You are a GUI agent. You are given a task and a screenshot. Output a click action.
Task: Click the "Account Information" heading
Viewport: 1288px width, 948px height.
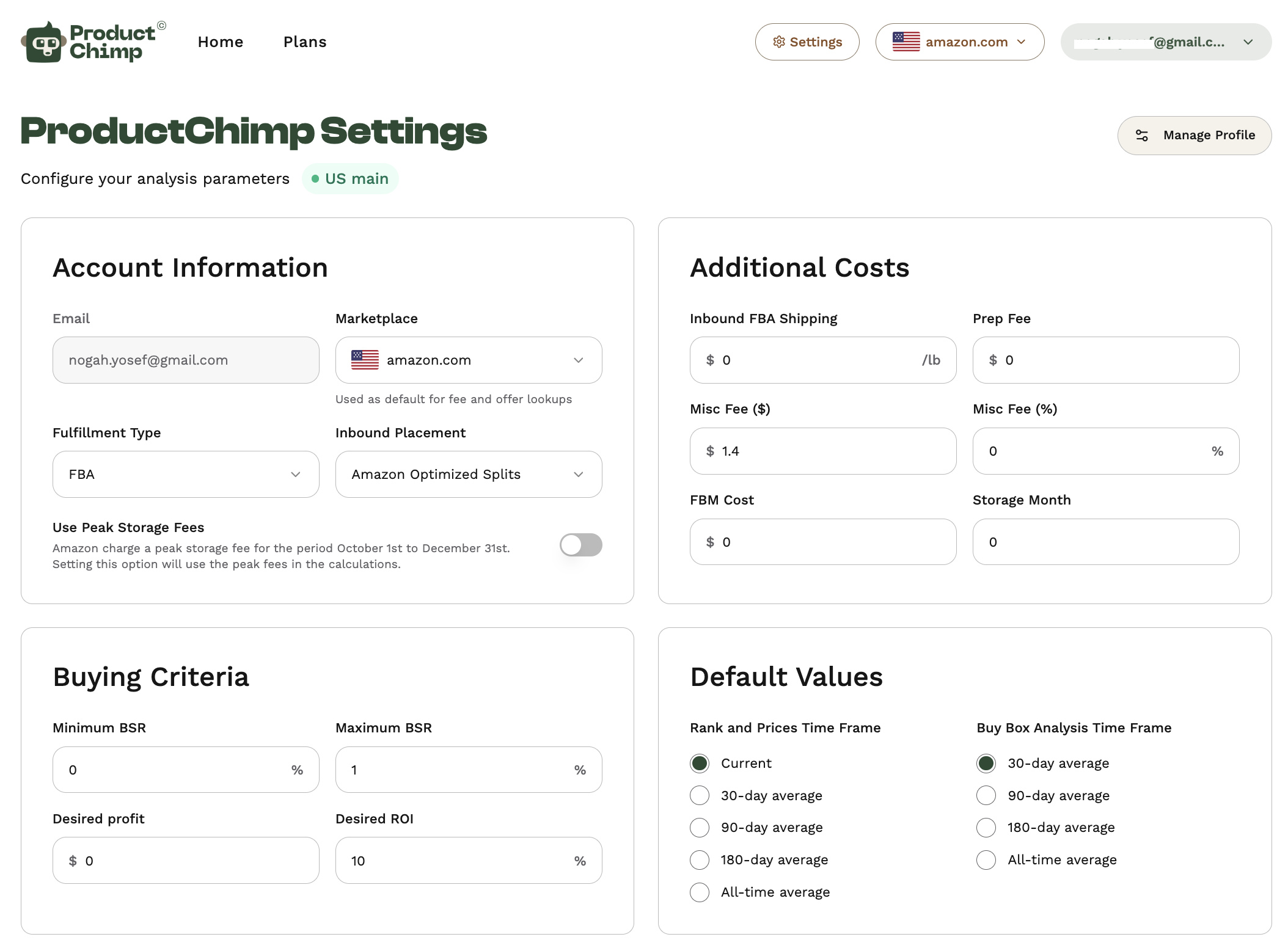(x=190, y=268)
